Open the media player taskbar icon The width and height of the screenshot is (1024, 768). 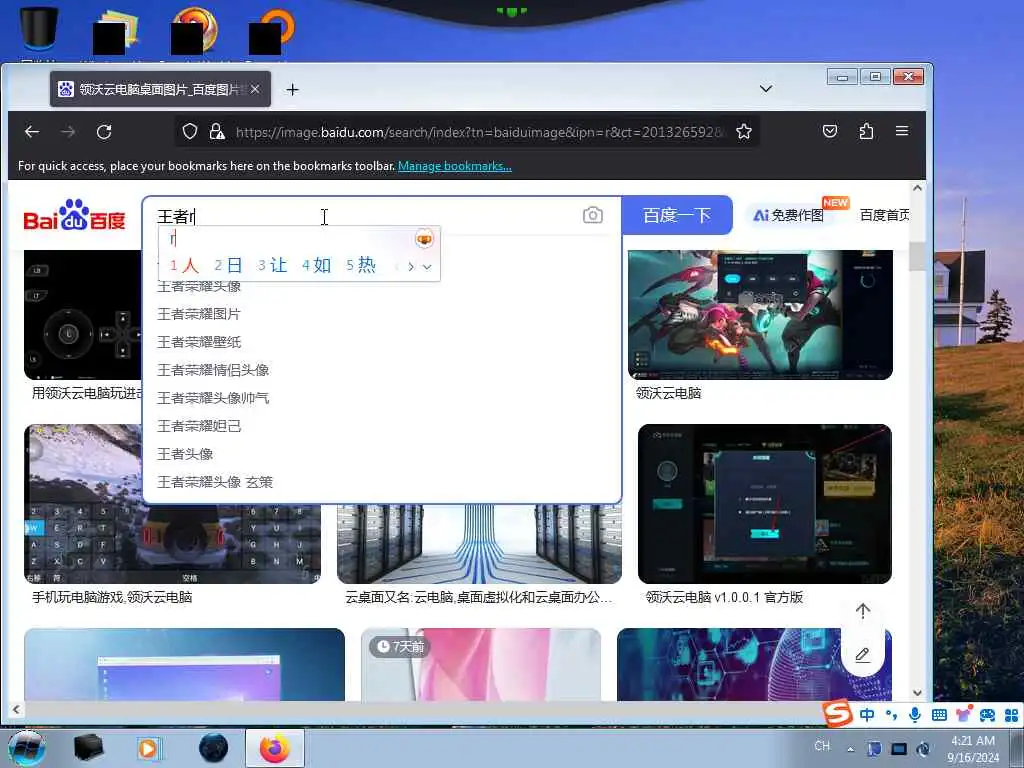tap(148, 748)
